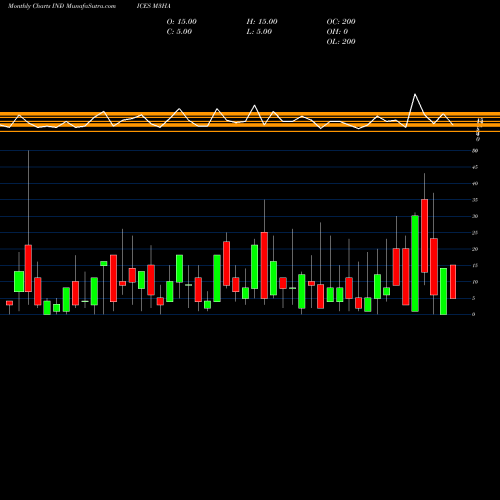Click the 'OL: 200' reading

pos(341,42)
